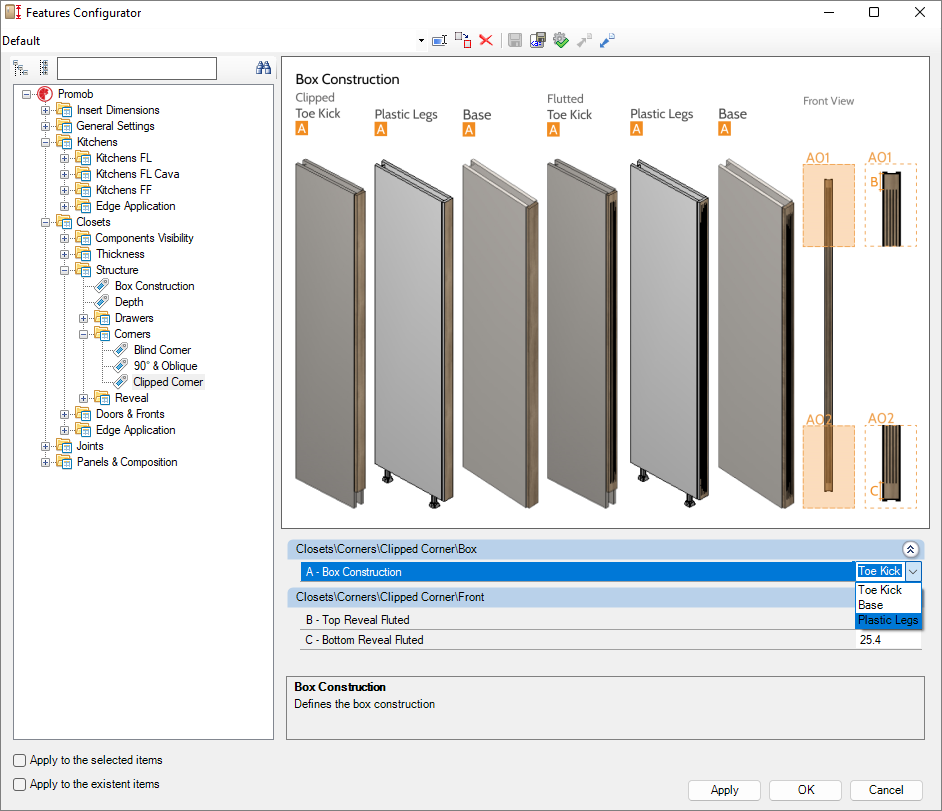This screenshot has height=811, width=942.
Task: Click the collapse all tree icon
Action: pos(43,68)
